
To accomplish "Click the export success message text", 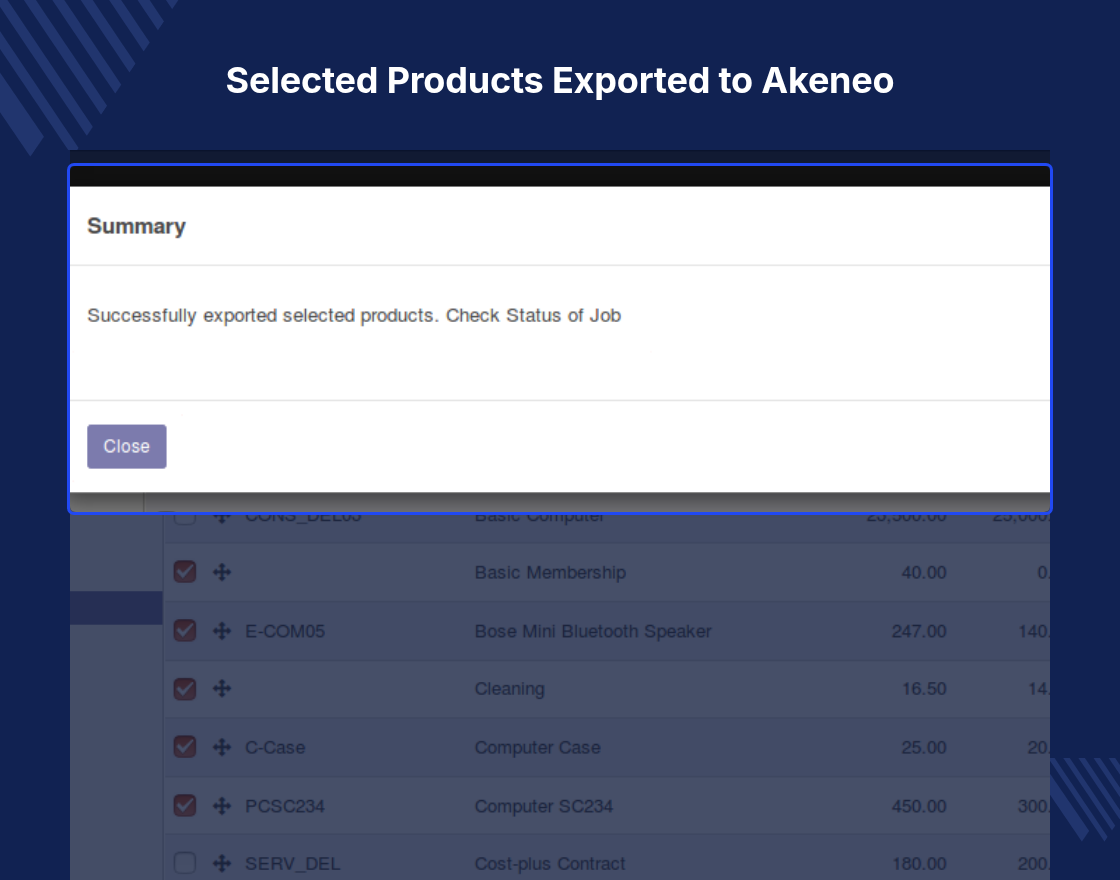I will click(354, 316).
